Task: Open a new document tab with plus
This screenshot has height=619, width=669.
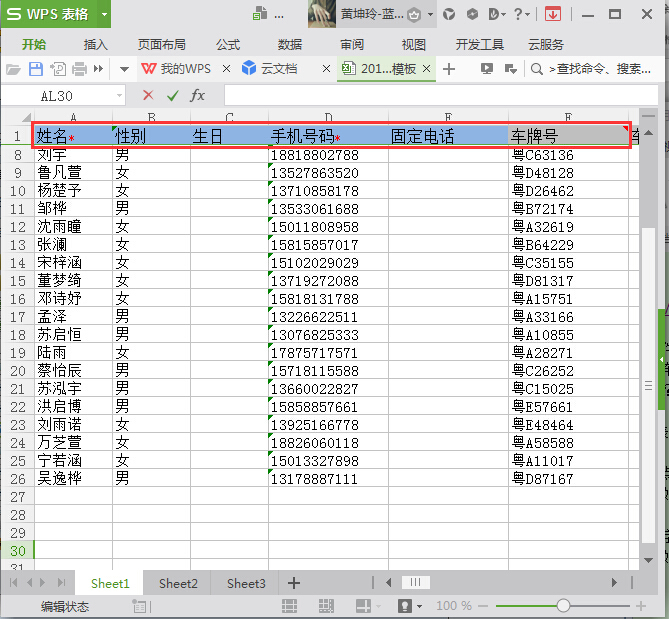Action: pyautogui.click(x=449, y=69)
